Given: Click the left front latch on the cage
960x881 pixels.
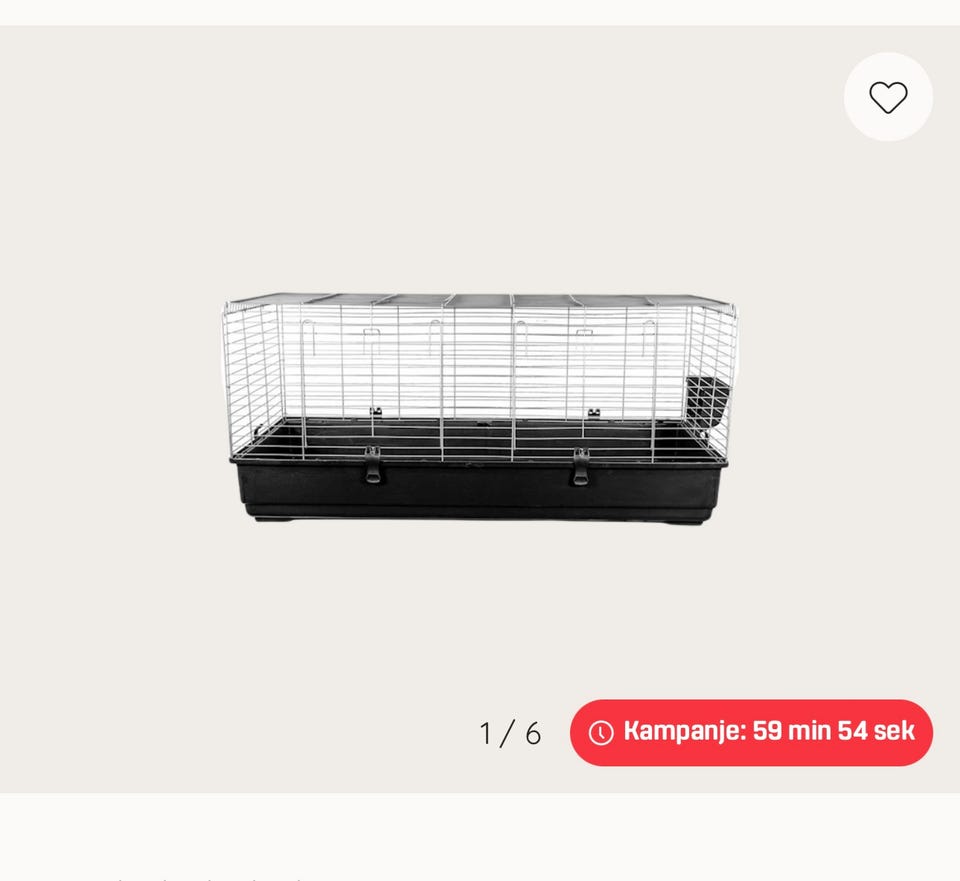Looking at the screenshot, I should click(x=372, y=465).
